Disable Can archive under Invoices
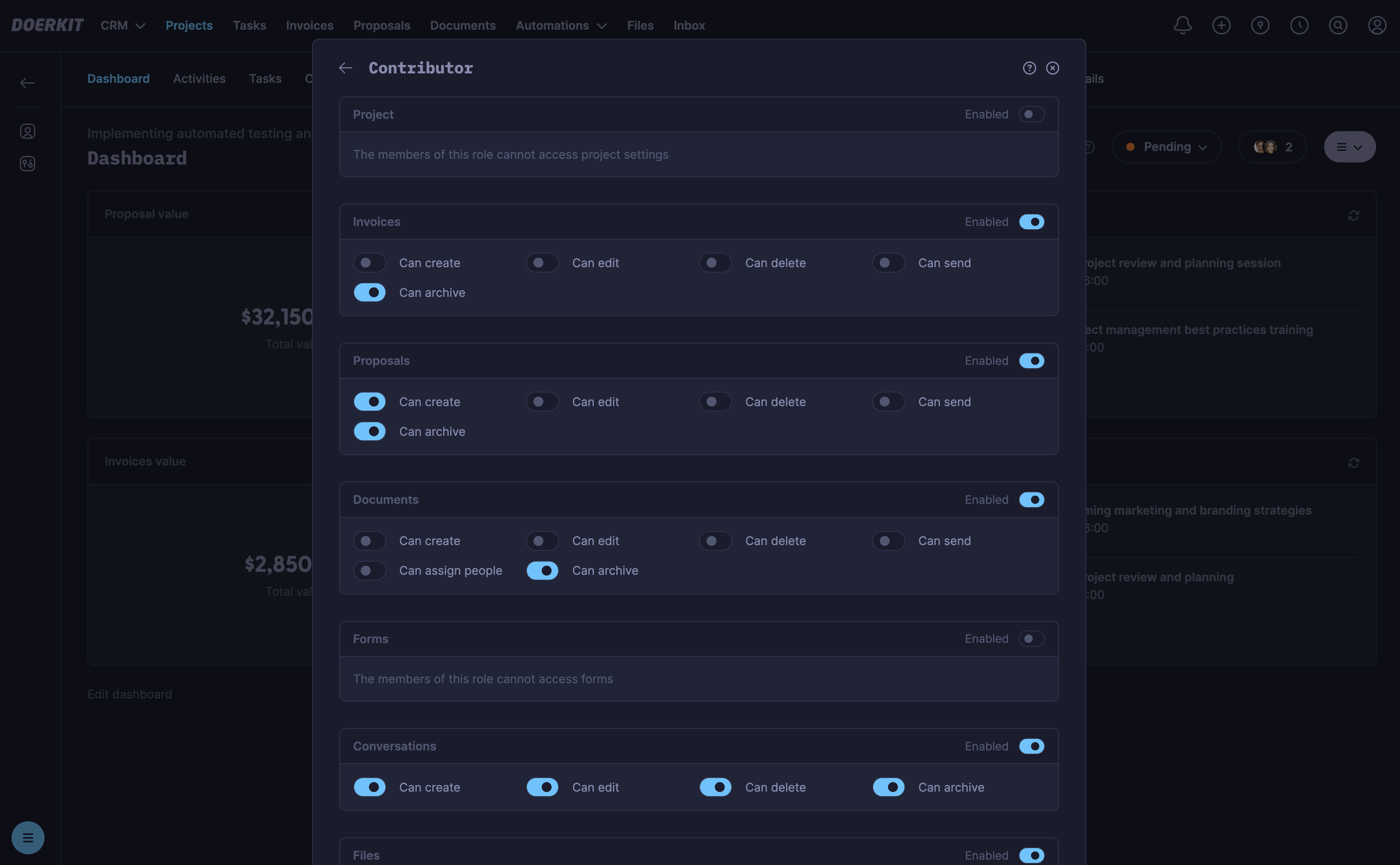The width and height of the screenshot is (1400, 865). (x=369, y=292)
